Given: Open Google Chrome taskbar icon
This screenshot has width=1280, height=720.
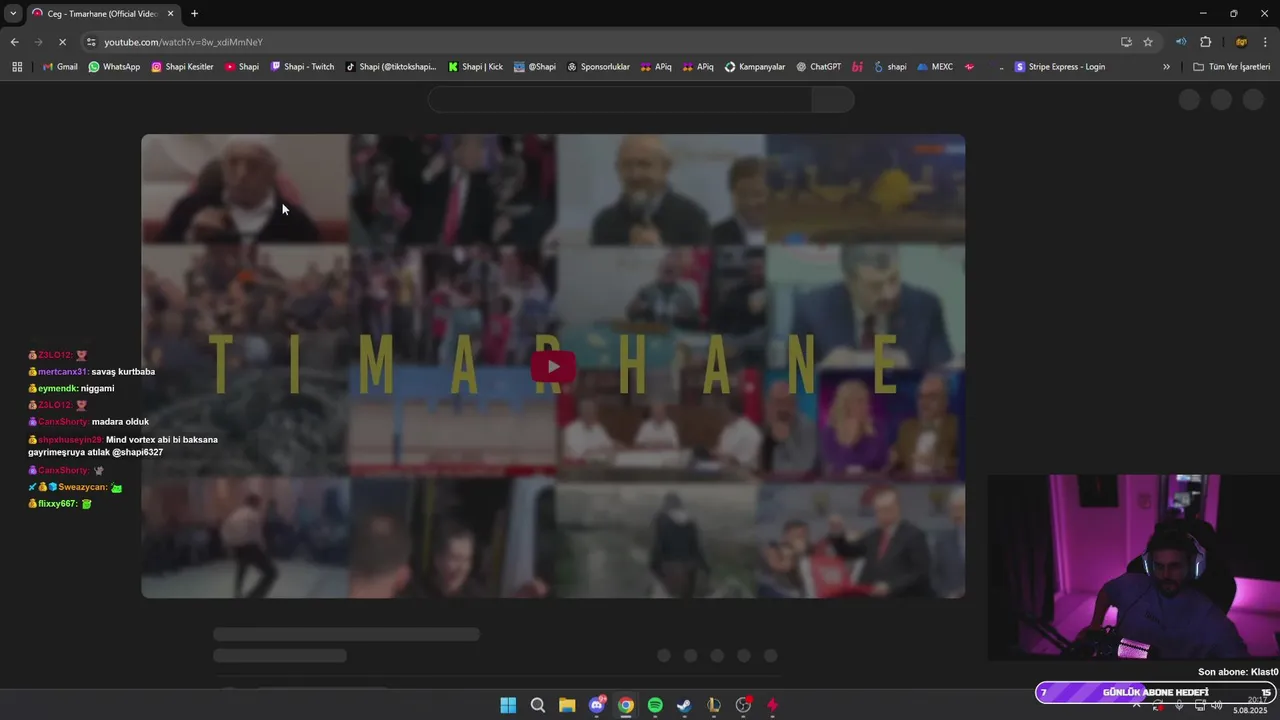Looking at the screenshot, I should pyautogui.click(x=626, y=705).
